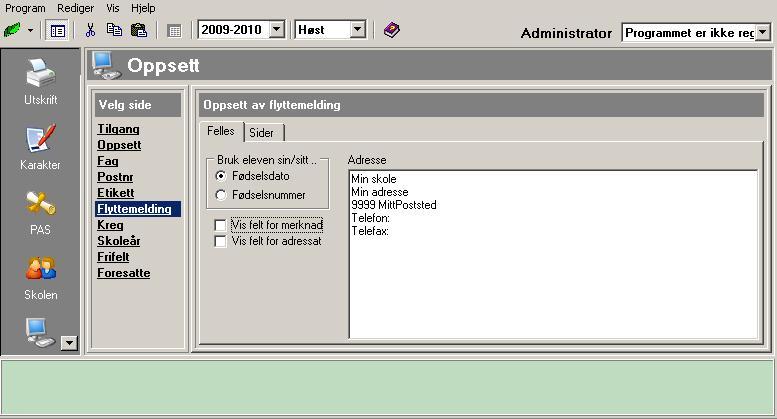Switch to the Sider tab

[x=262, y=132]
